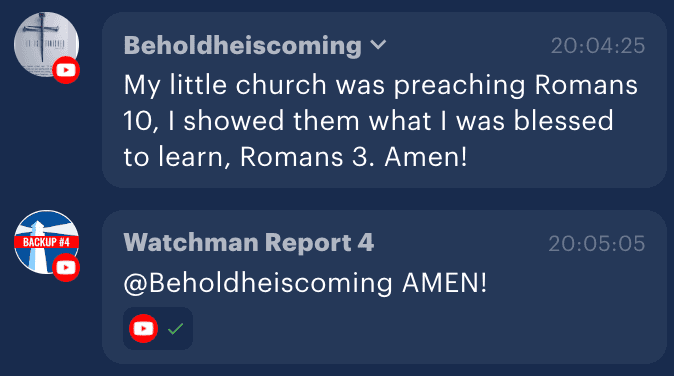Open Beholdheiscoming's cross-and-nails profile picture

tap(46, 44)
